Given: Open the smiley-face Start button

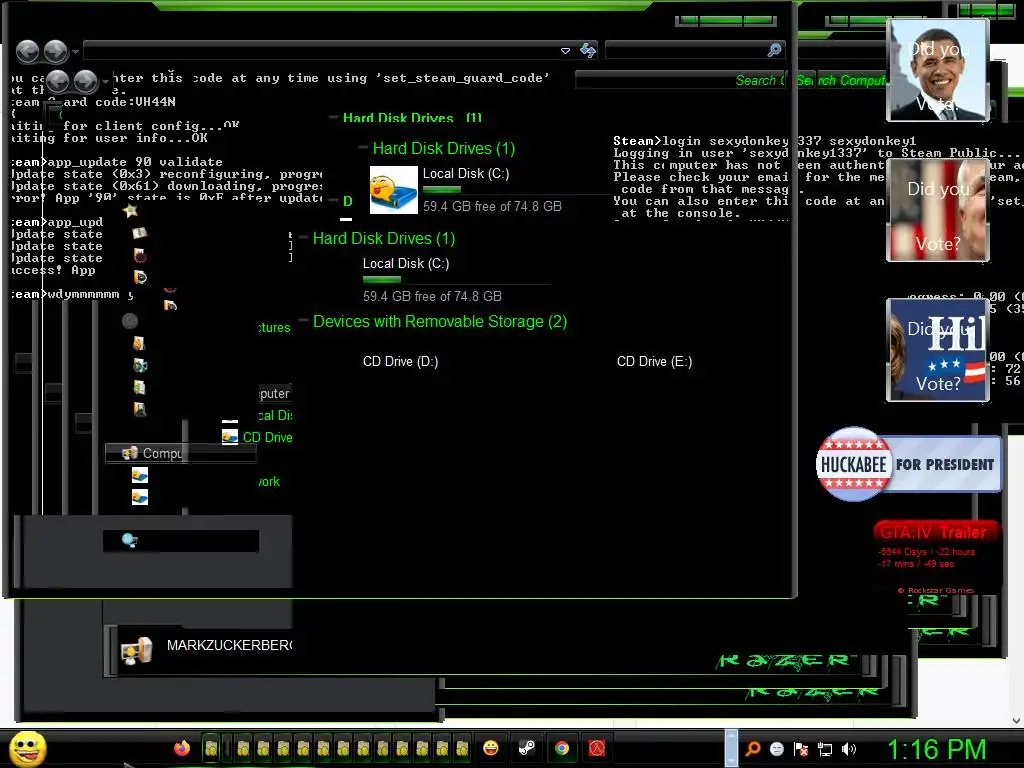Looking at the screenshot, I should coord(28,748).
